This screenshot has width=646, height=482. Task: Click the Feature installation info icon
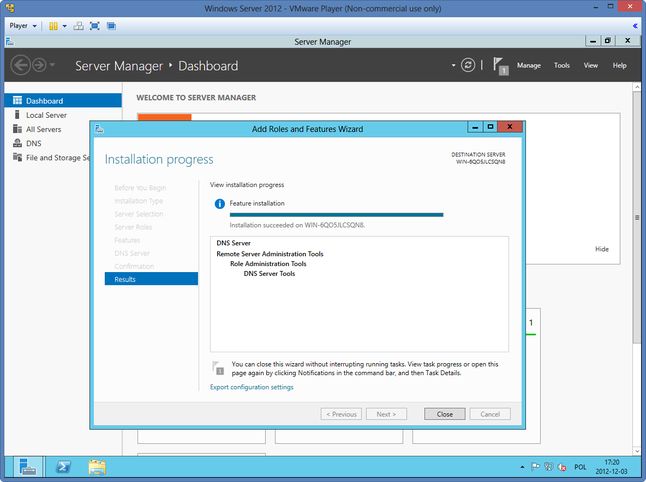click(x=220, y=204)
